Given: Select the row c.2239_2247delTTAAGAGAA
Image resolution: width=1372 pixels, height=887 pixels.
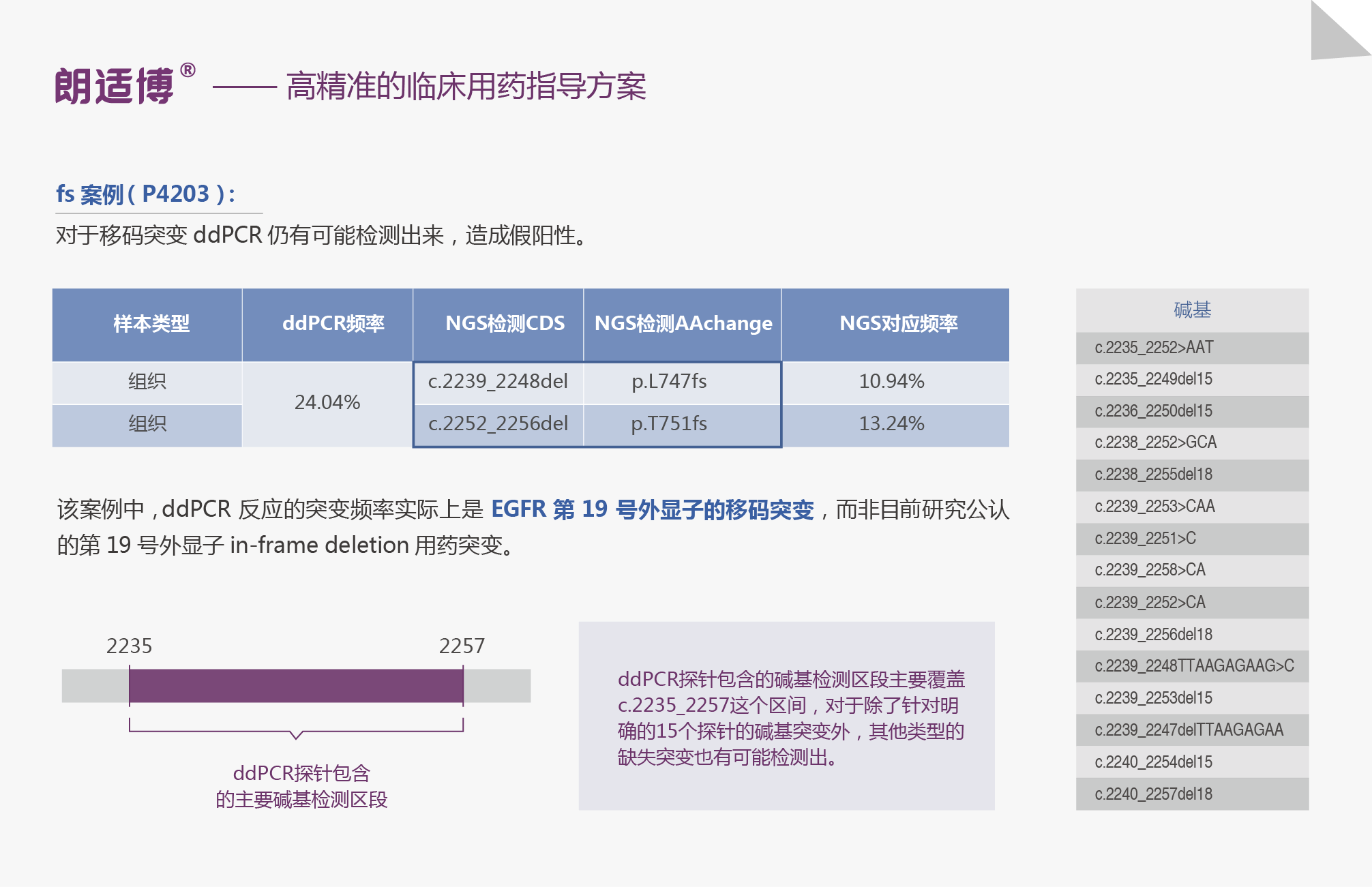Looking at the screenshot, I should [x=1192, y=730].
